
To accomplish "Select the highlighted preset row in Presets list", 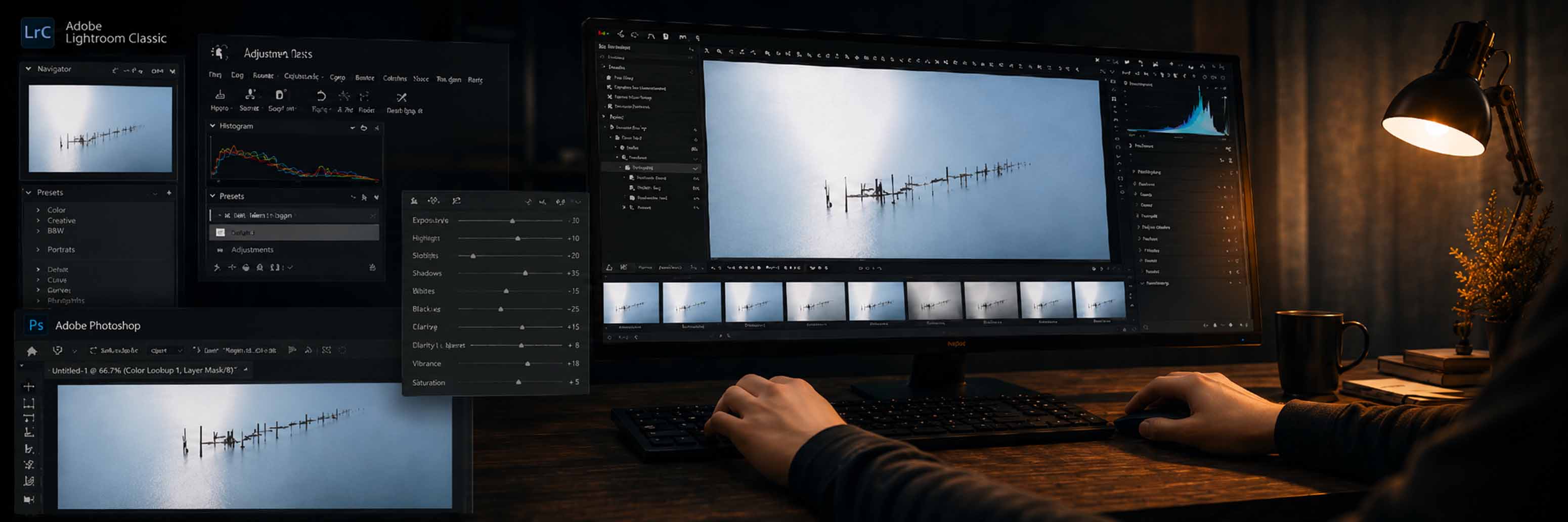I will click(x=294, y=232).
